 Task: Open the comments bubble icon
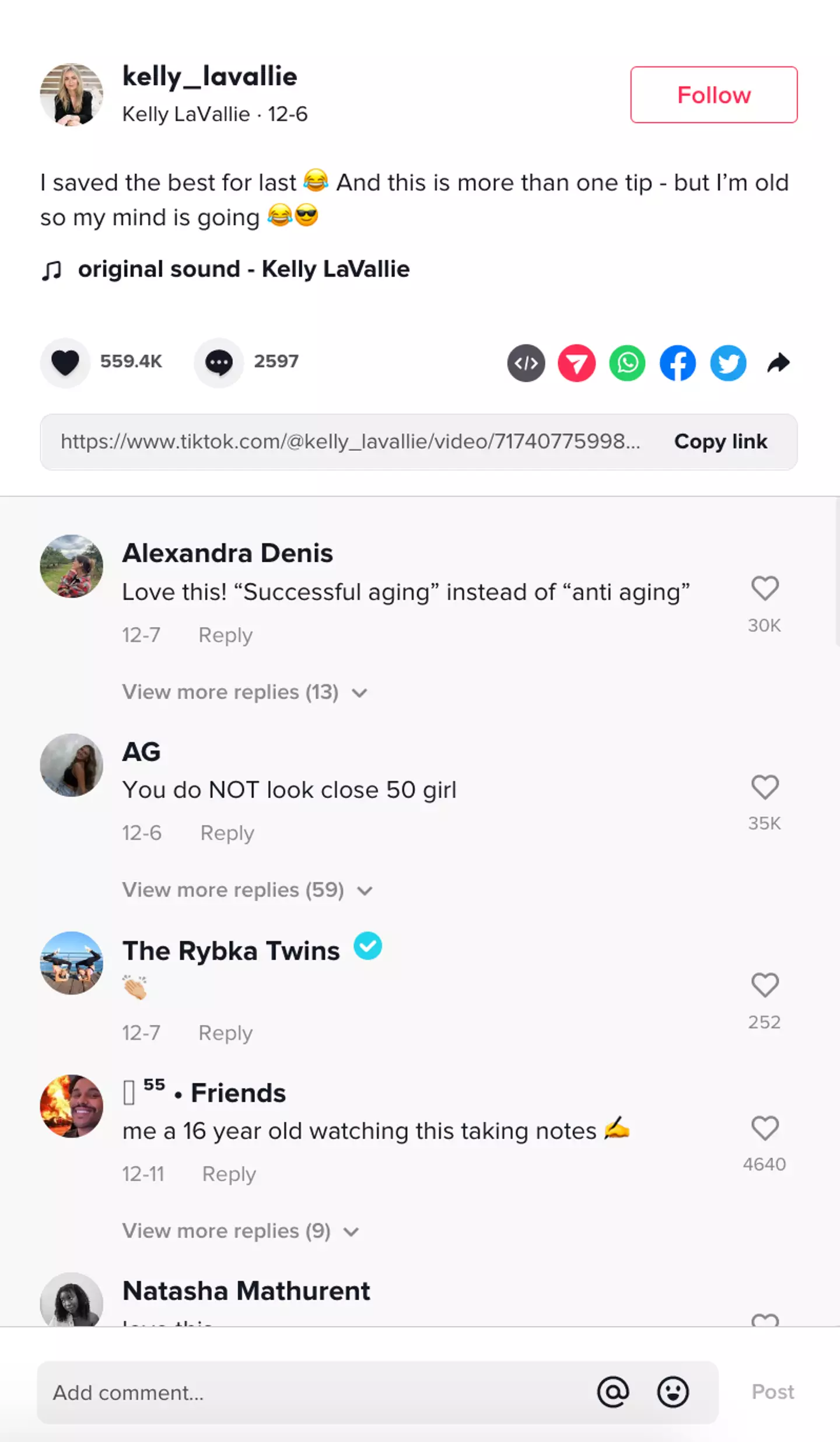coord(219,362)
